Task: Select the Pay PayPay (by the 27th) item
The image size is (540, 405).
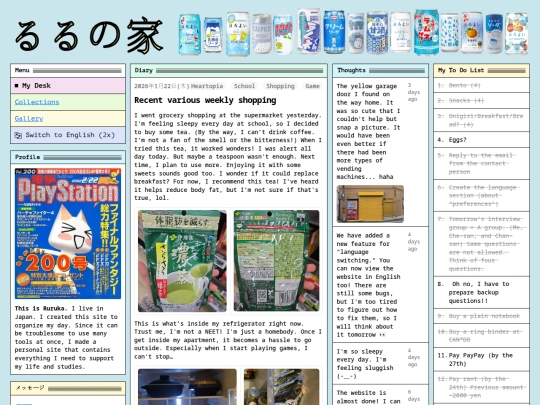Action: [x=481, y=360]
